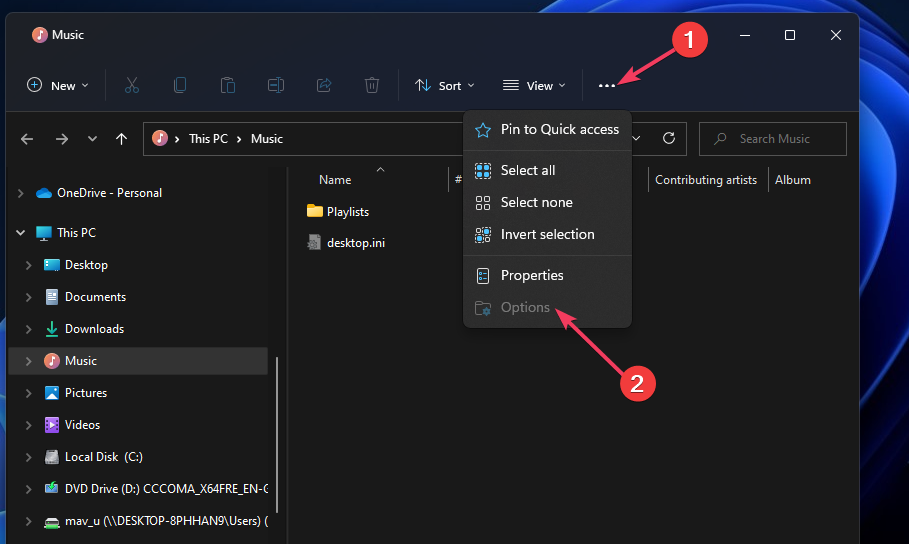Open recent locations dropdown chevron

tap(92, 139)
